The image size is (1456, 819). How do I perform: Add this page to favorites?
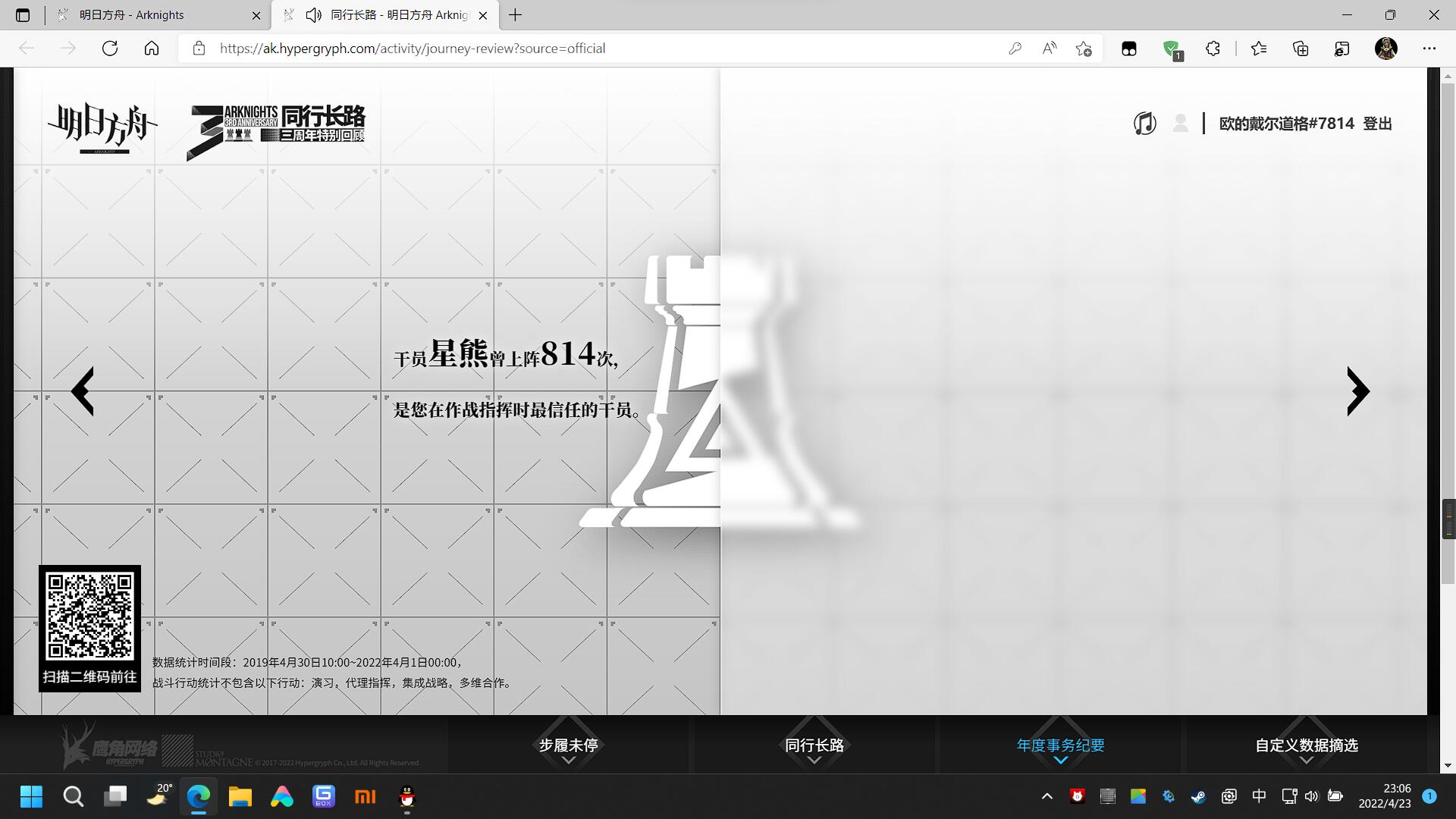[1084, 49]
